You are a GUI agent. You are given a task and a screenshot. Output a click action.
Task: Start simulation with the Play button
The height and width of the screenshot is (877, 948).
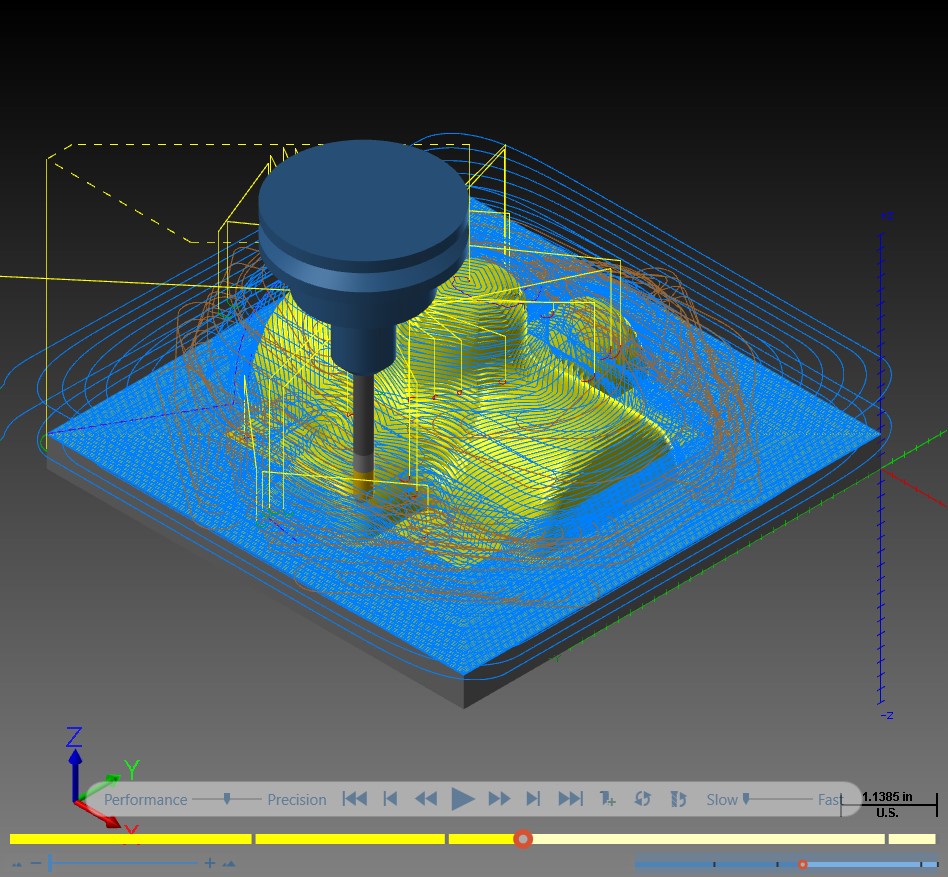463,799
